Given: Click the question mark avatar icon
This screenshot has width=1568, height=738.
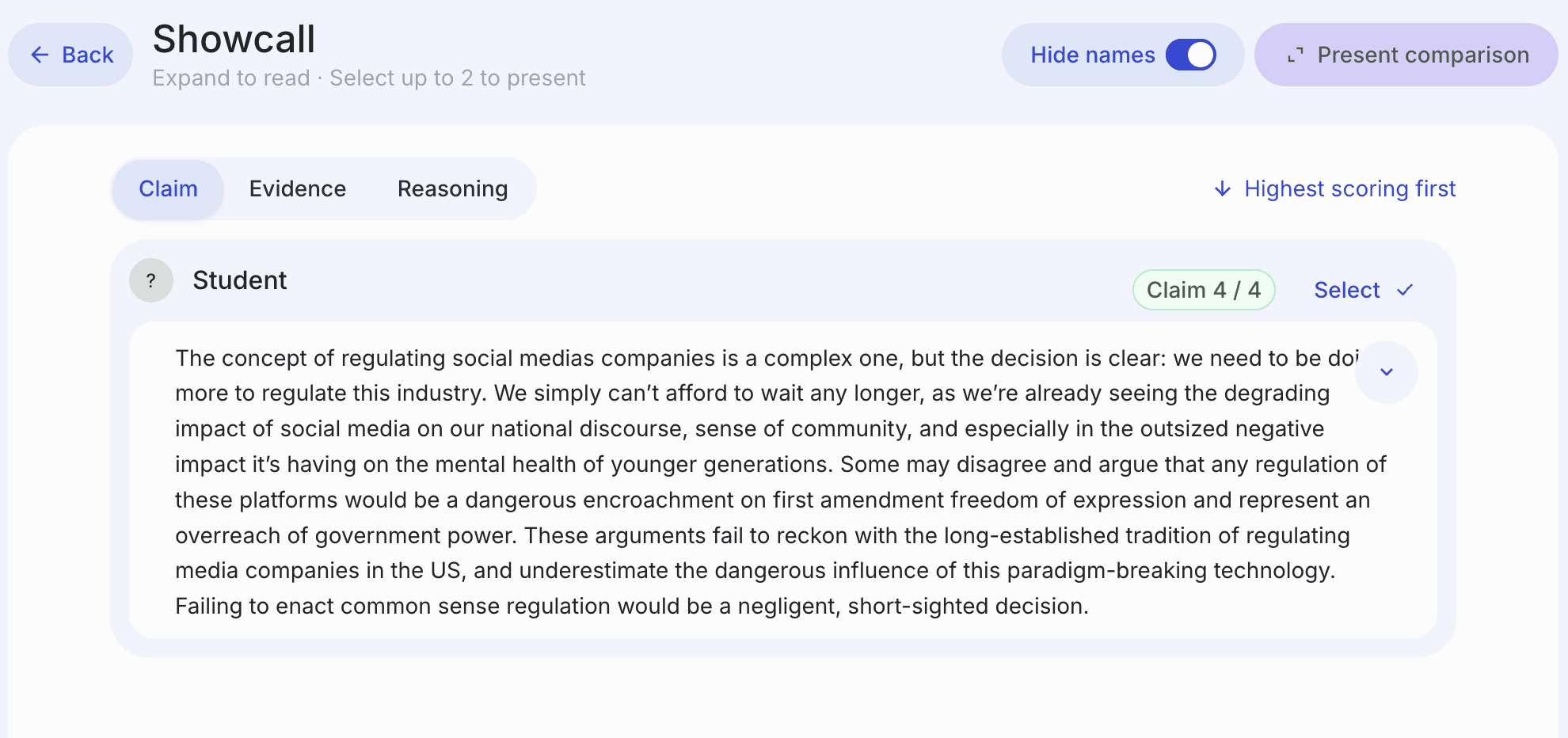Looking at the screenshot, I should click(151, 280).
